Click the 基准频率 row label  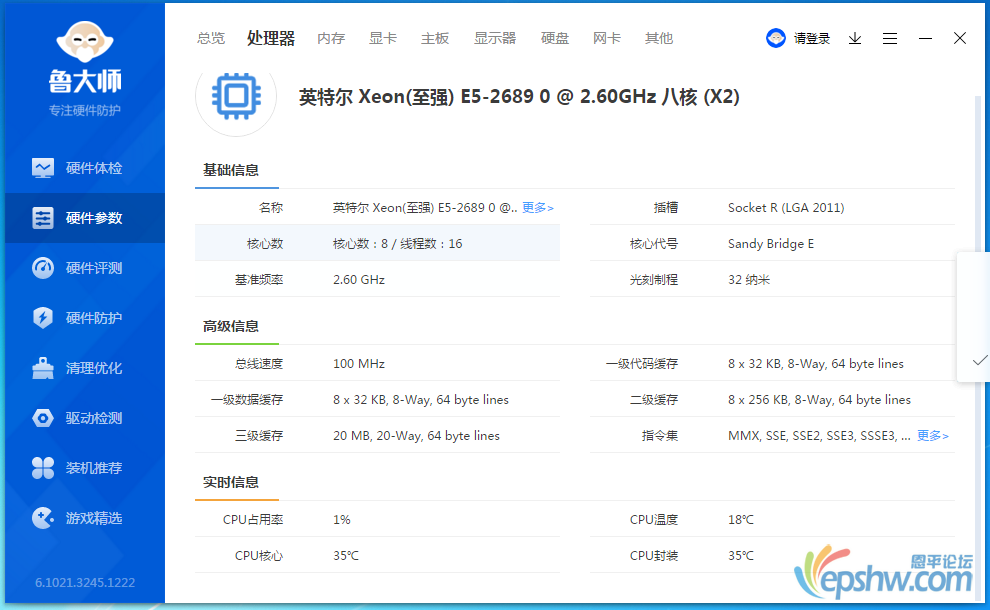point(259,280)
